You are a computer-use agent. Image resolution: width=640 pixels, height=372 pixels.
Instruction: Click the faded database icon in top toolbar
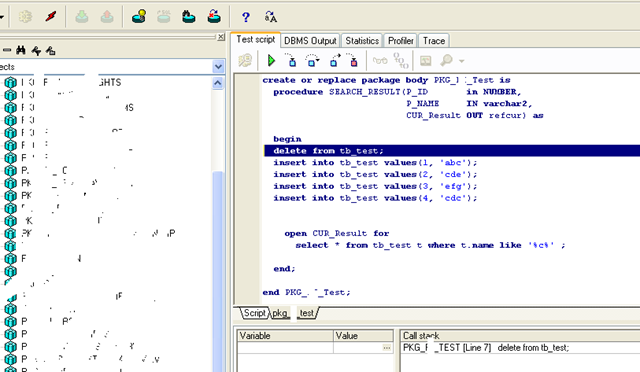coord(164,17)
